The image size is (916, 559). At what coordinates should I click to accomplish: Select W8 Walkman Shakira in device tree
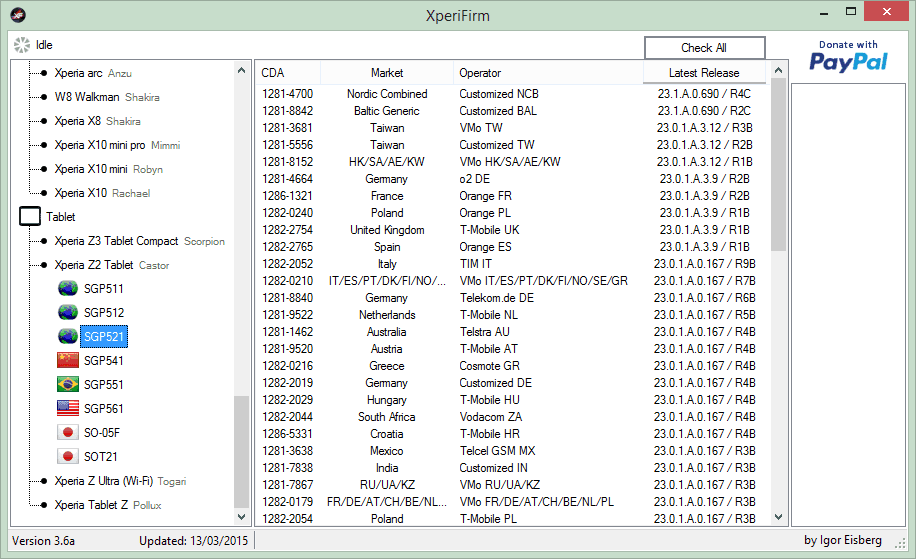[x=107, y=97]
